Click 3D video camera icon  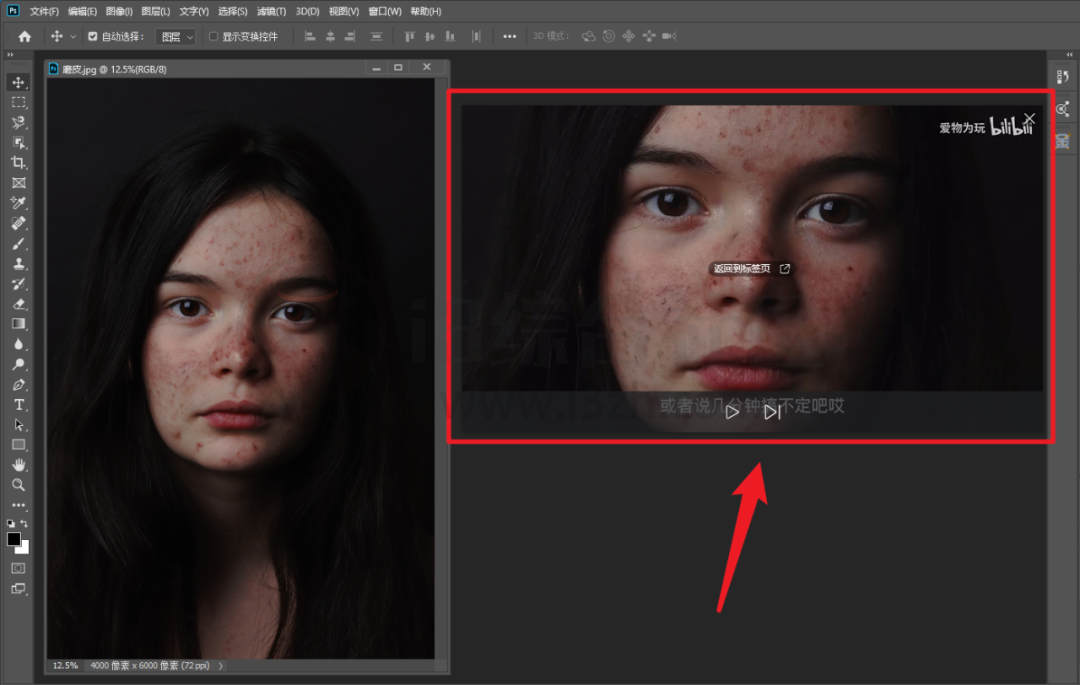click(x=669, y=36)
